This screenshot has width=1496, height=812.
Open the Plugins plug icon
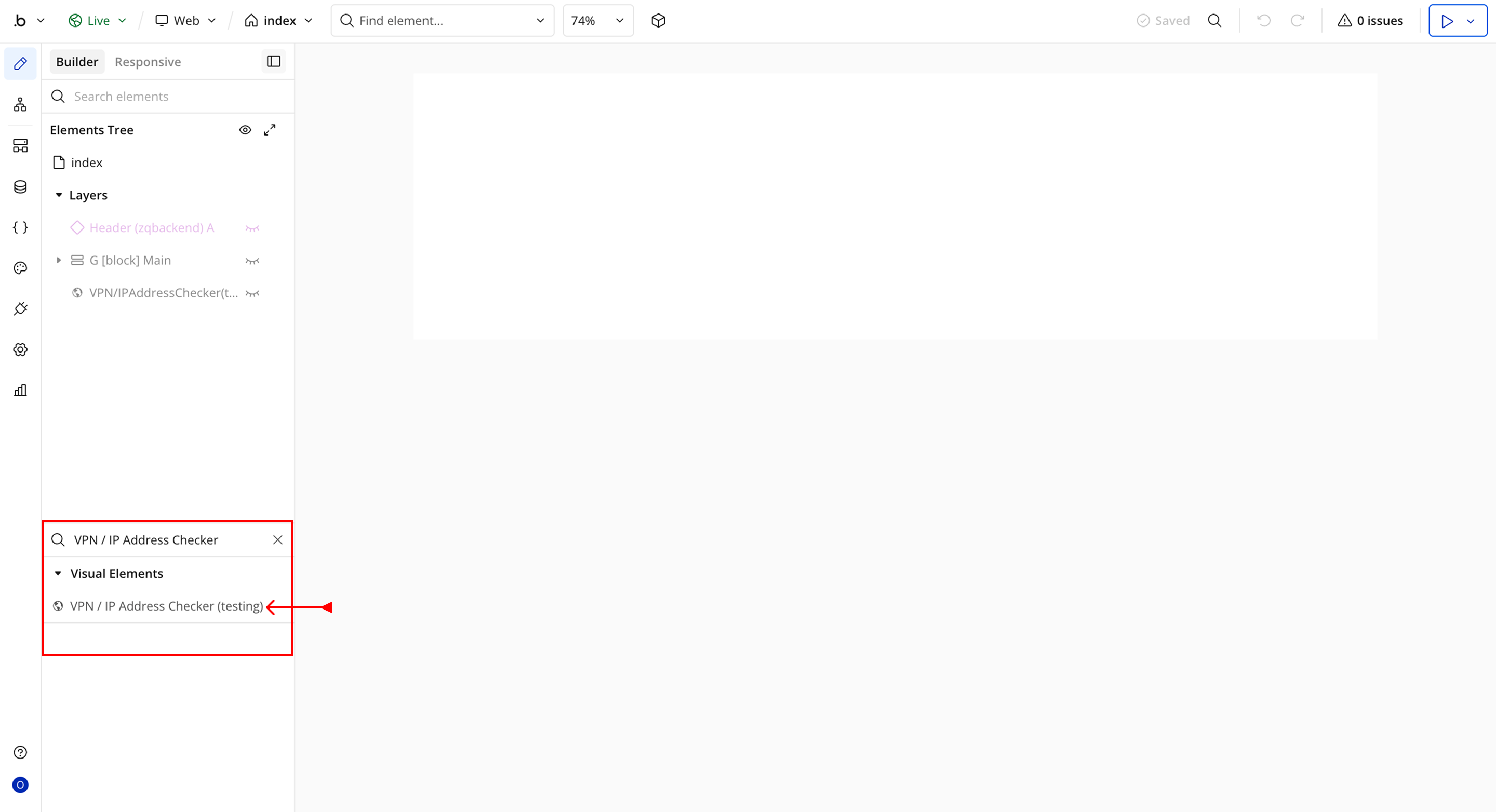[20, 309]
